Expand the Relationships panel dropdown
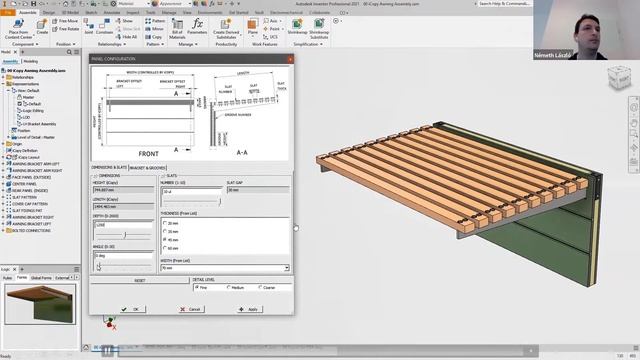 point(112,44)
